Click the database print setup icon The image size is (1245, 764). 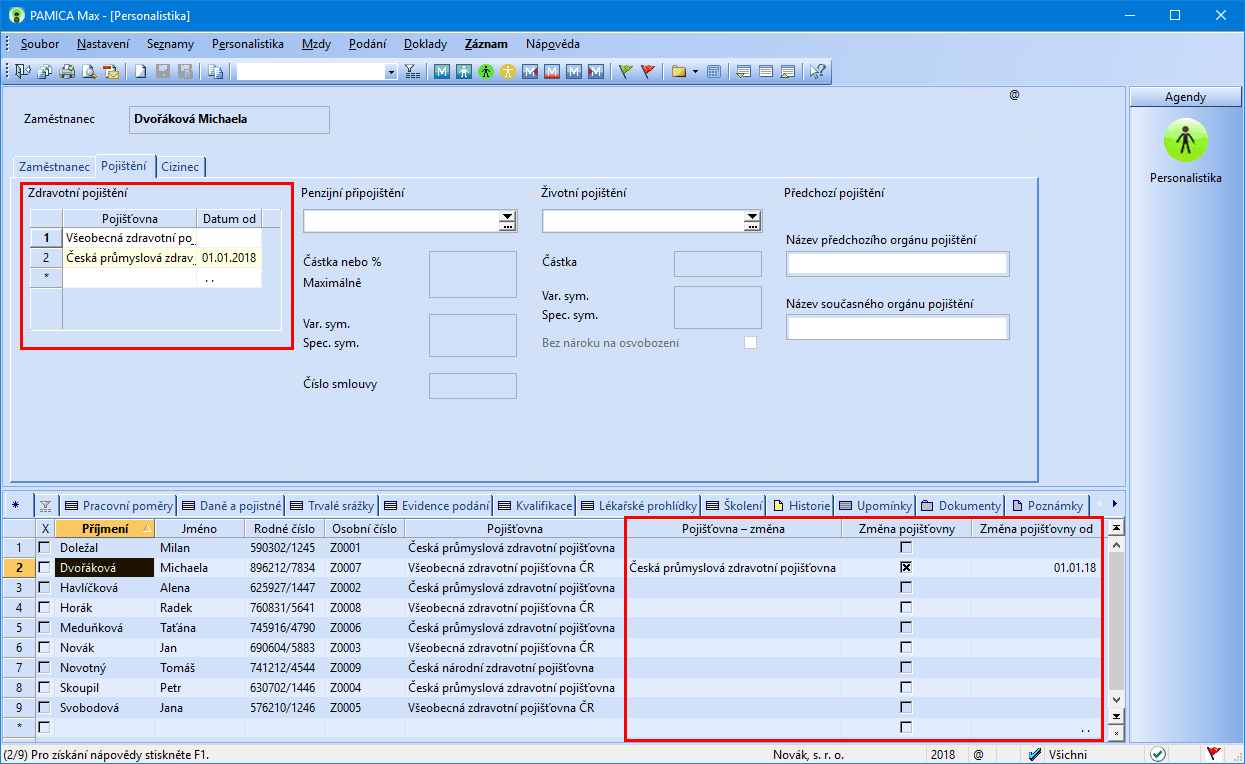45,72
